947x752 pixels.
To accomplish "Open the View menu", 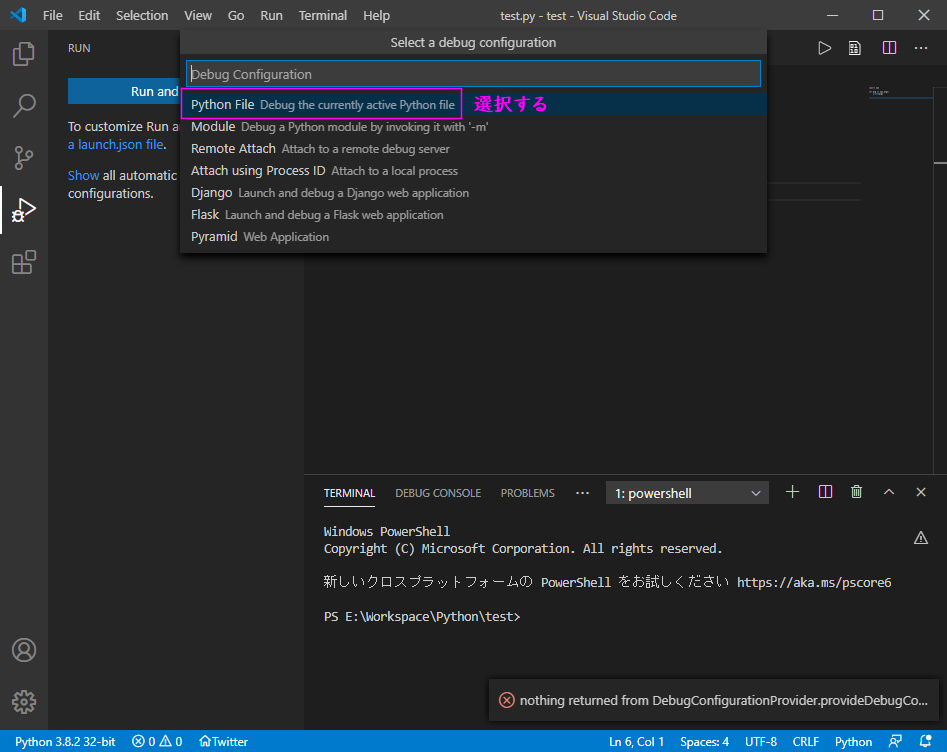I will (197, 16).
